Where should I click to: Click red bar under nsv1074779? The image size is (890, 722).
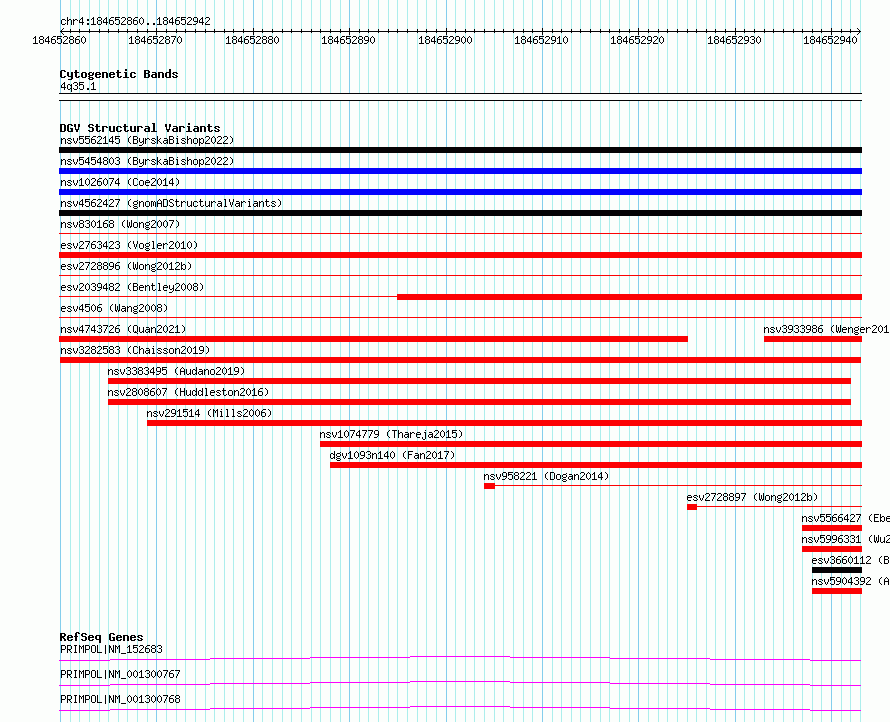click(x=591, y=444)
